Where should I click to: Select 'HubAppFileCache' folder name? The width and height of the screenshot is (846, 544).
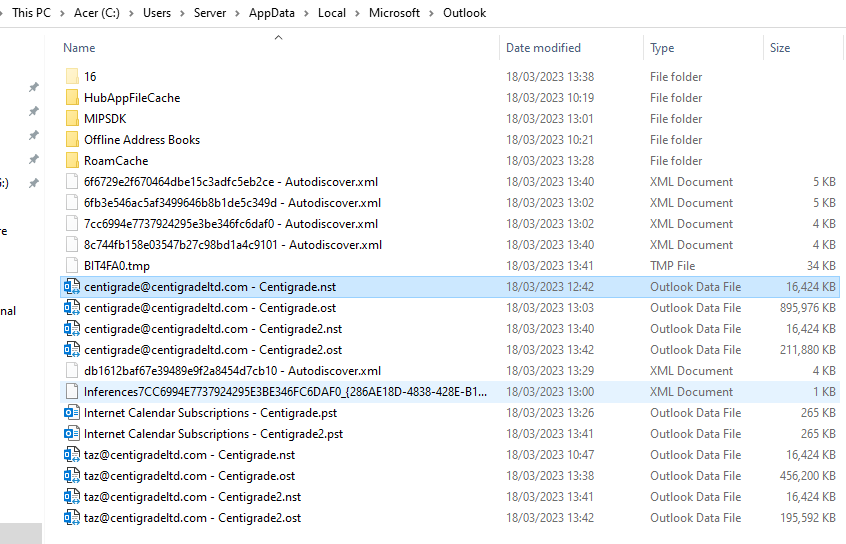132,98
